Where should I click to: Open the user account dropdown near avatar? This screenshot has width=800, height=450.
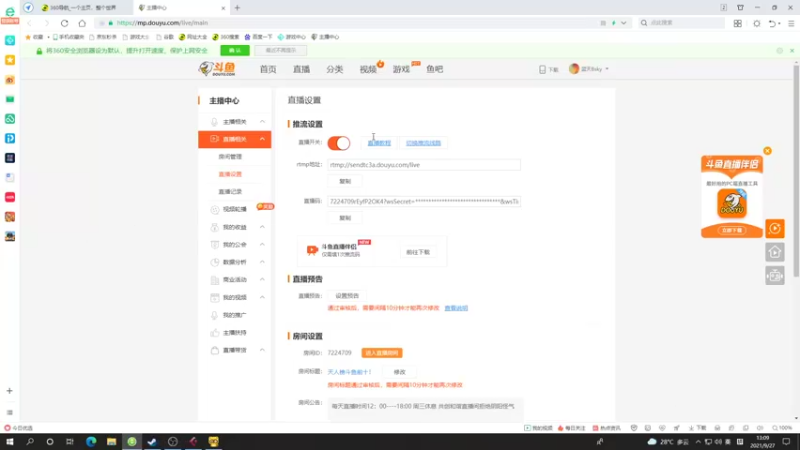point(589,69)
